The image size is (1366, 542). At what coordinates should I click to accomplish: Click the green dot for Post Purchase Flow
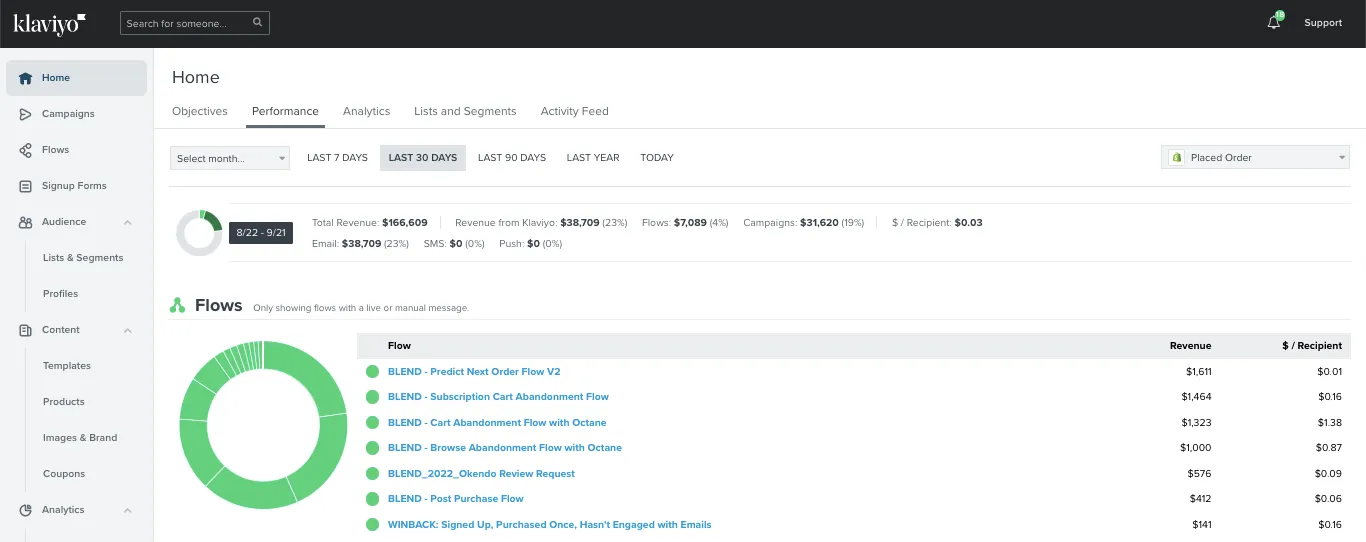click(372, 499)
